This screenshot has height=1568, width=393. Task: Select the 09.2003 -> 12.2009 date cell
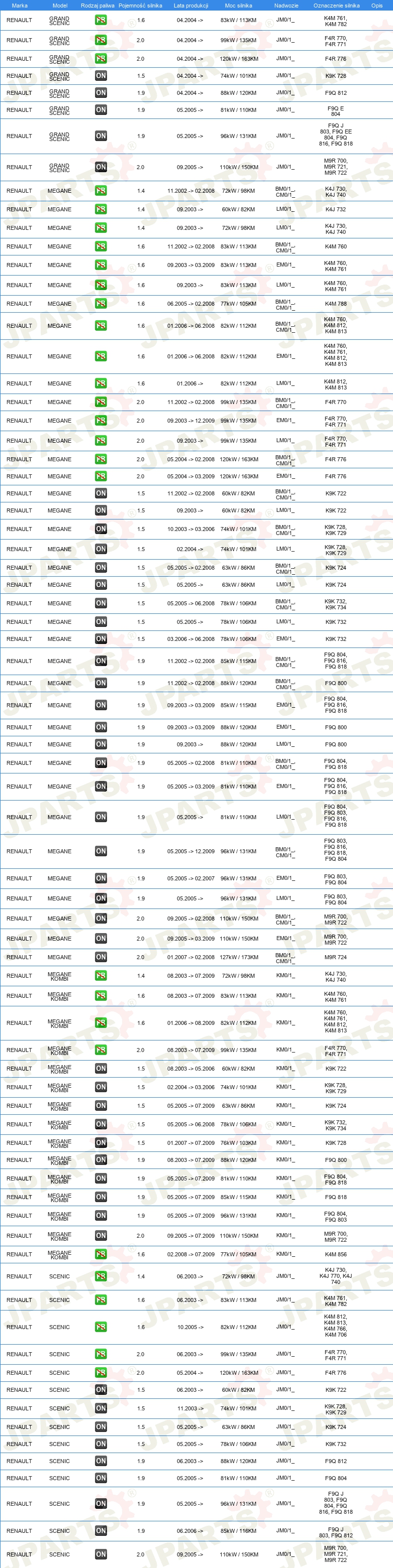click(x=190, y=420)
